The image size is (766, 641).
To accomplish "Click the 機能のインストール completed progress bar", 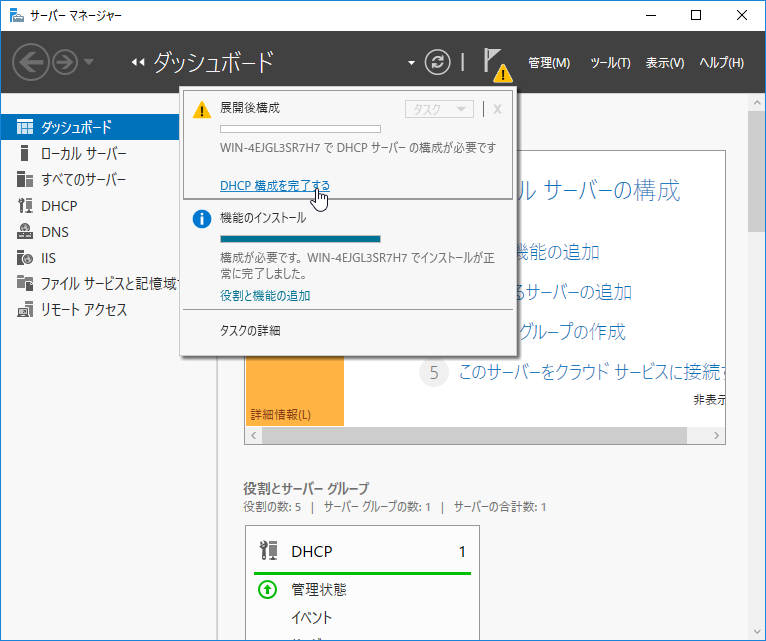I will (300, 239).
